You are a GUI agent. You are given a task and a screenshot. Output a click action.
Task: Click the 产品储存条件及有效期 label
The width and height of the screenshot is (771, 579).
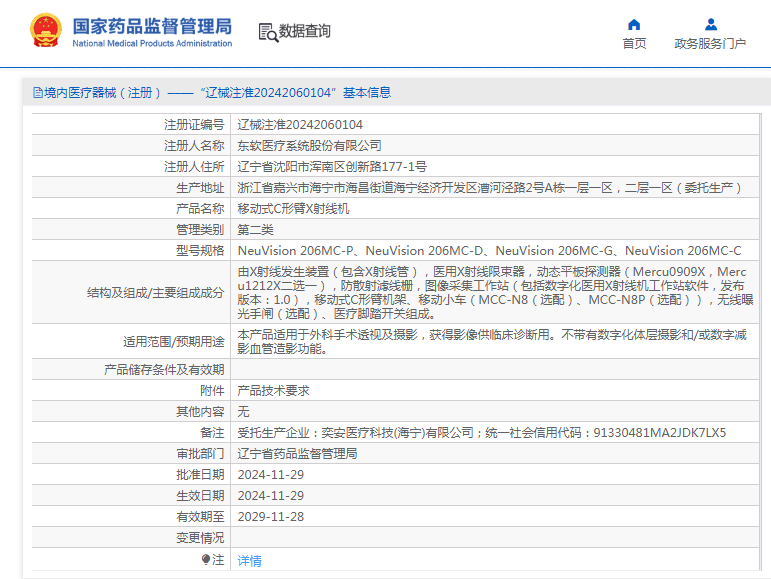coord(164,370)
